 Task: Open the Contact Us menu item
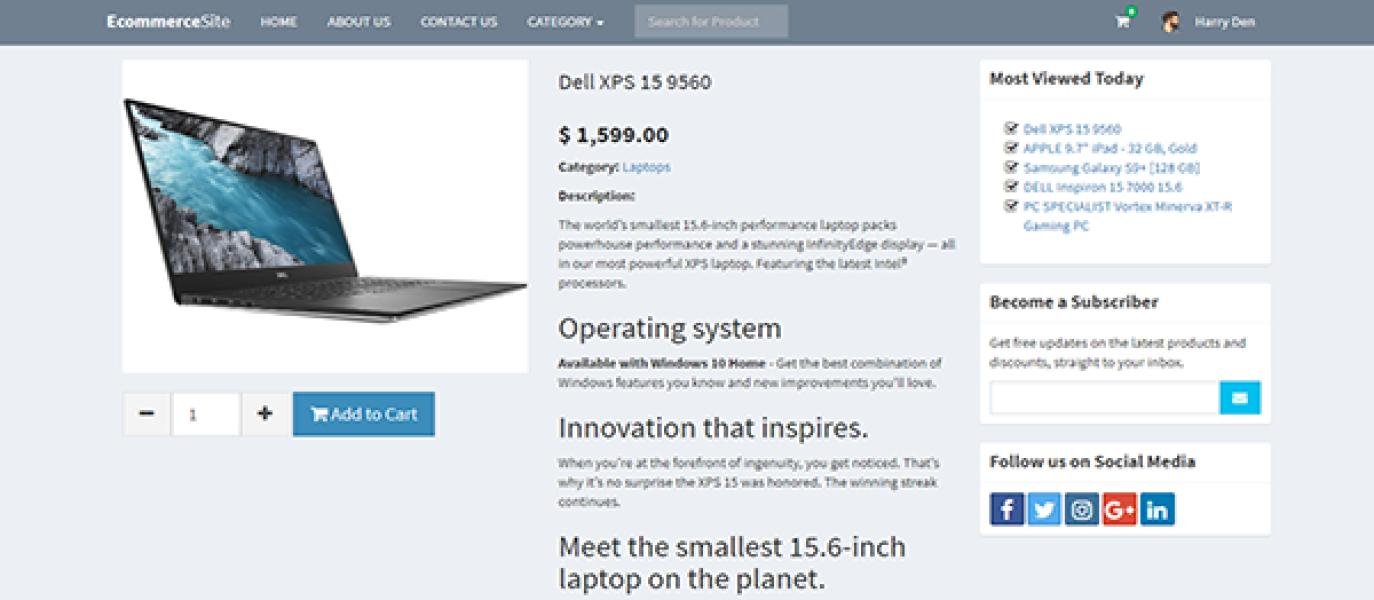pos(458,20)
